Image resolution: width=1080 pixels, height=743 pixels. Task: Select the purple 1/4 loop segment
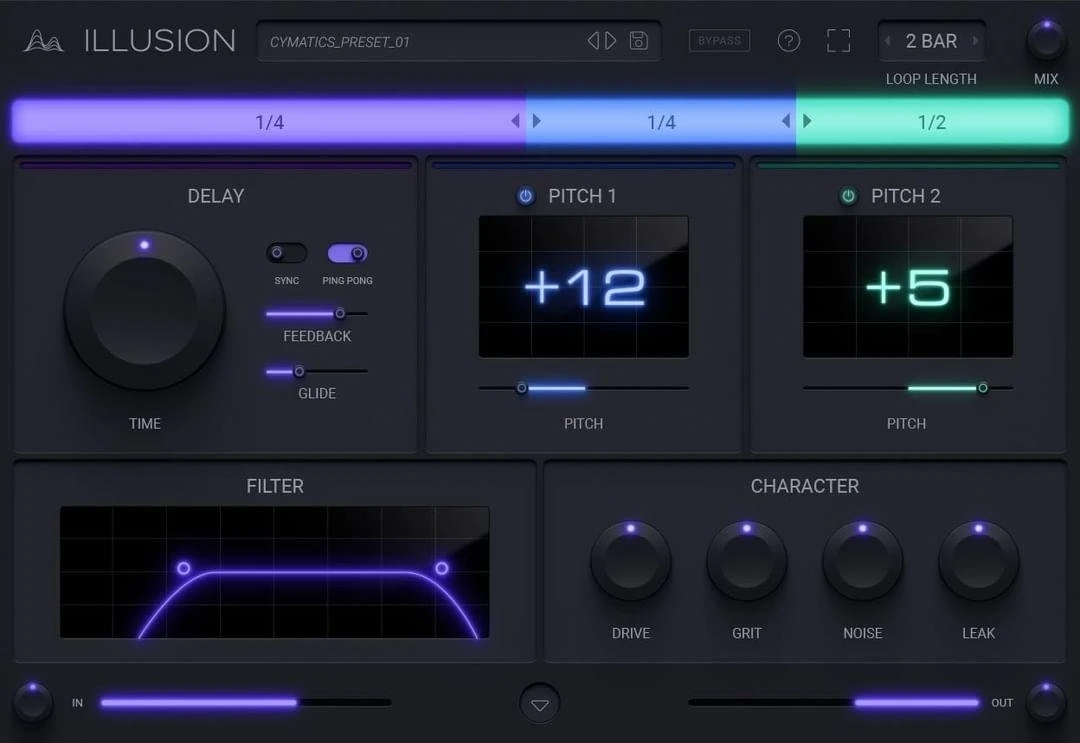click(269, 122)
